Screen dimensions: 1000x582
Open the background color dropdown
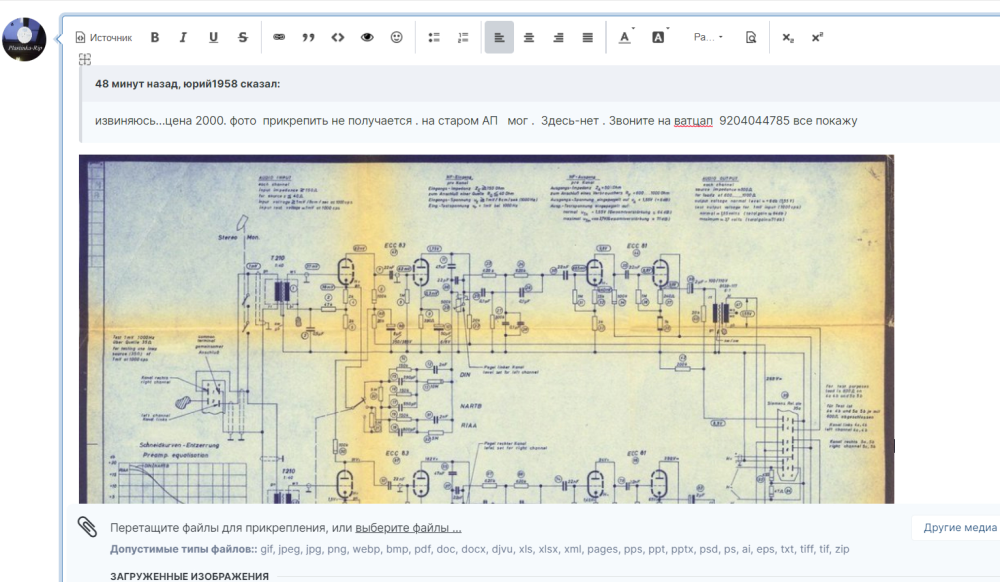coord(658,38)
